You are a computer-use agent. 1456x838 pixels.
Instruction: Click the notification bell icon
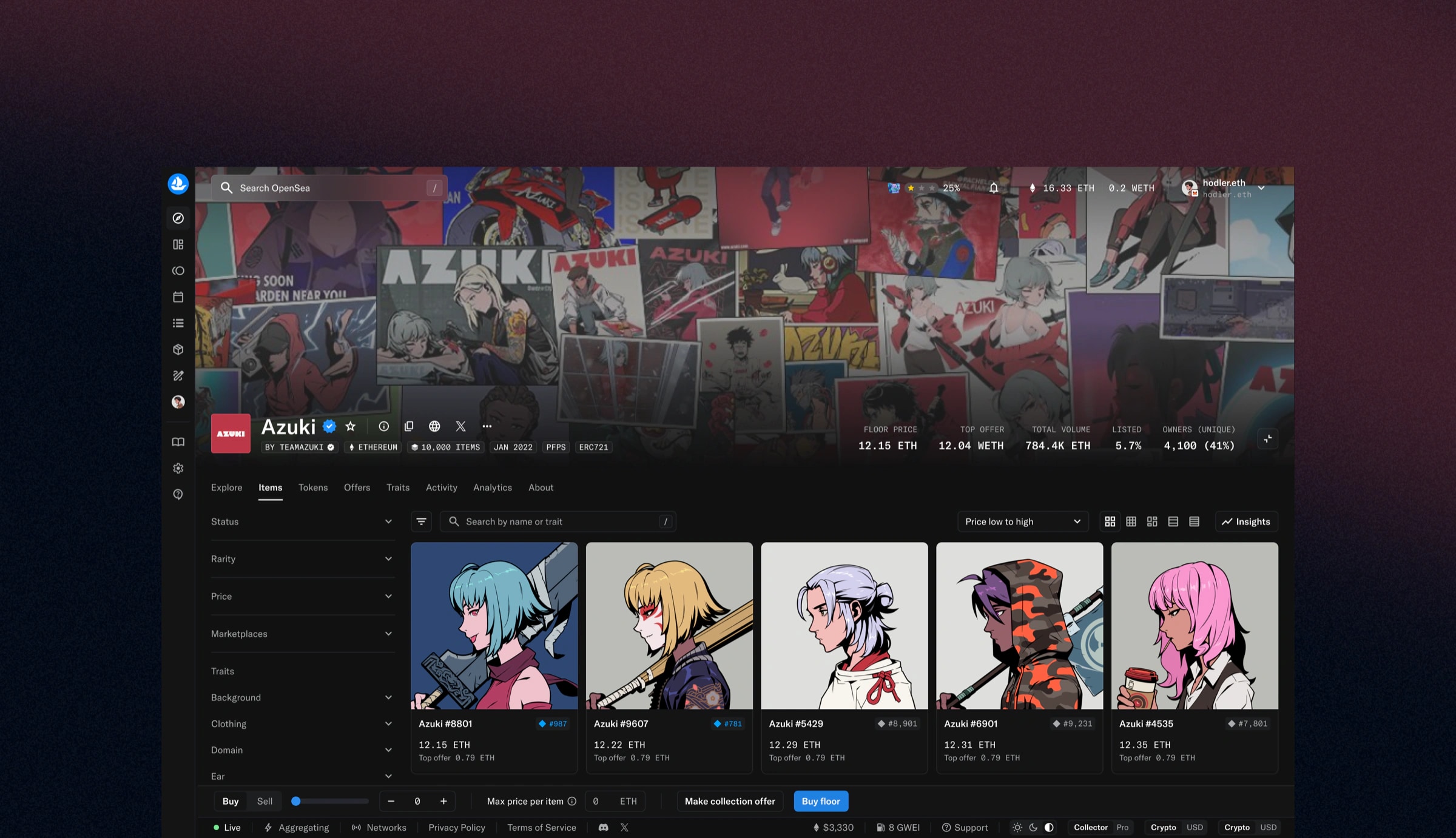pos(994,188)
